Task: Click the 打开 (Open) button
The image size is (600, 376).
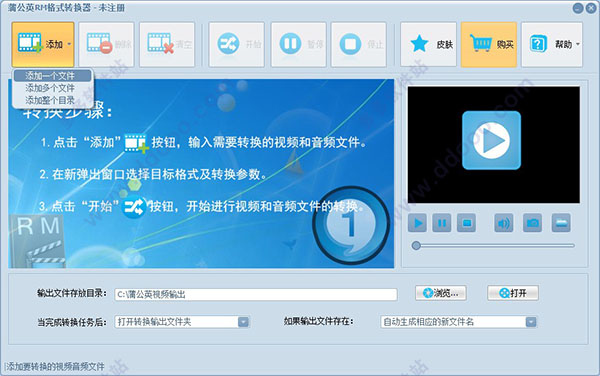Action: [513, 293]
